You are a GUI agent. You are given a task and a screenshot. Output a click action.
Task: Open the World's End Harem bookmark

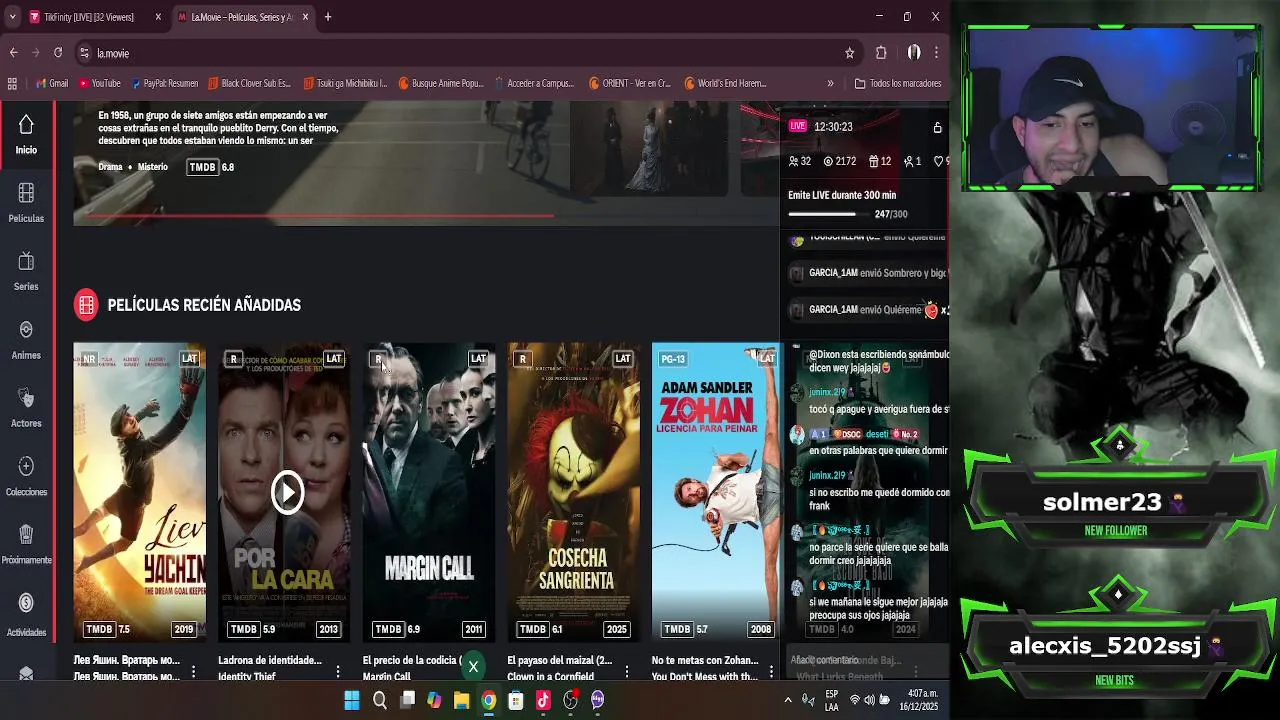tap(725, 83)
